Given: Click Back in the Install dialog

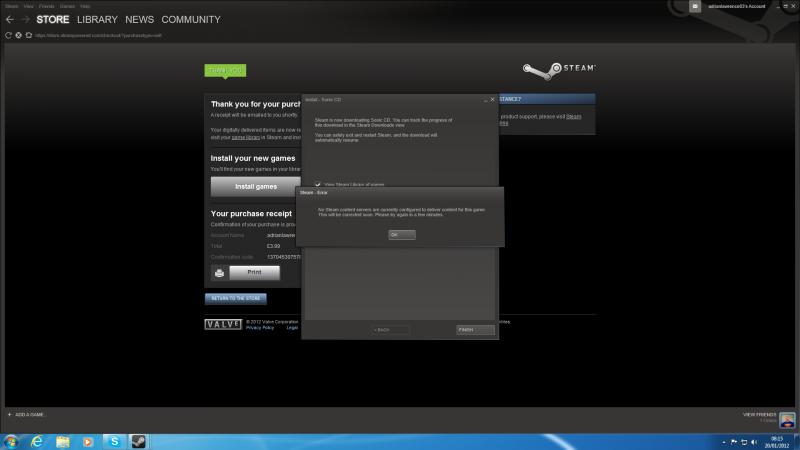Looking at the screenshot, I should tap(390, 330).
